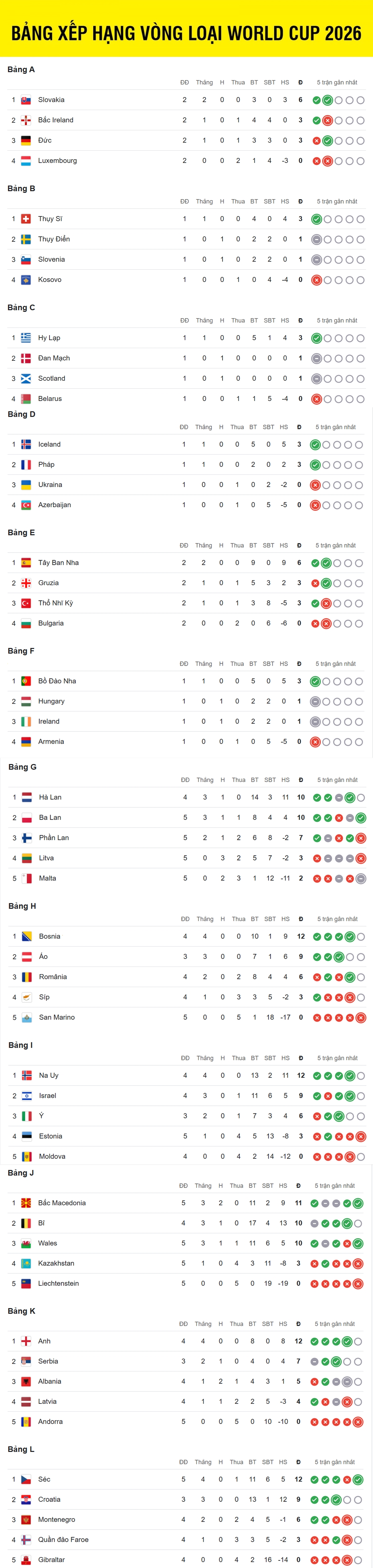Click the Slovakia flag icon
The width and height of the screenshot is (373, 1568).
(x=26, y=100)
